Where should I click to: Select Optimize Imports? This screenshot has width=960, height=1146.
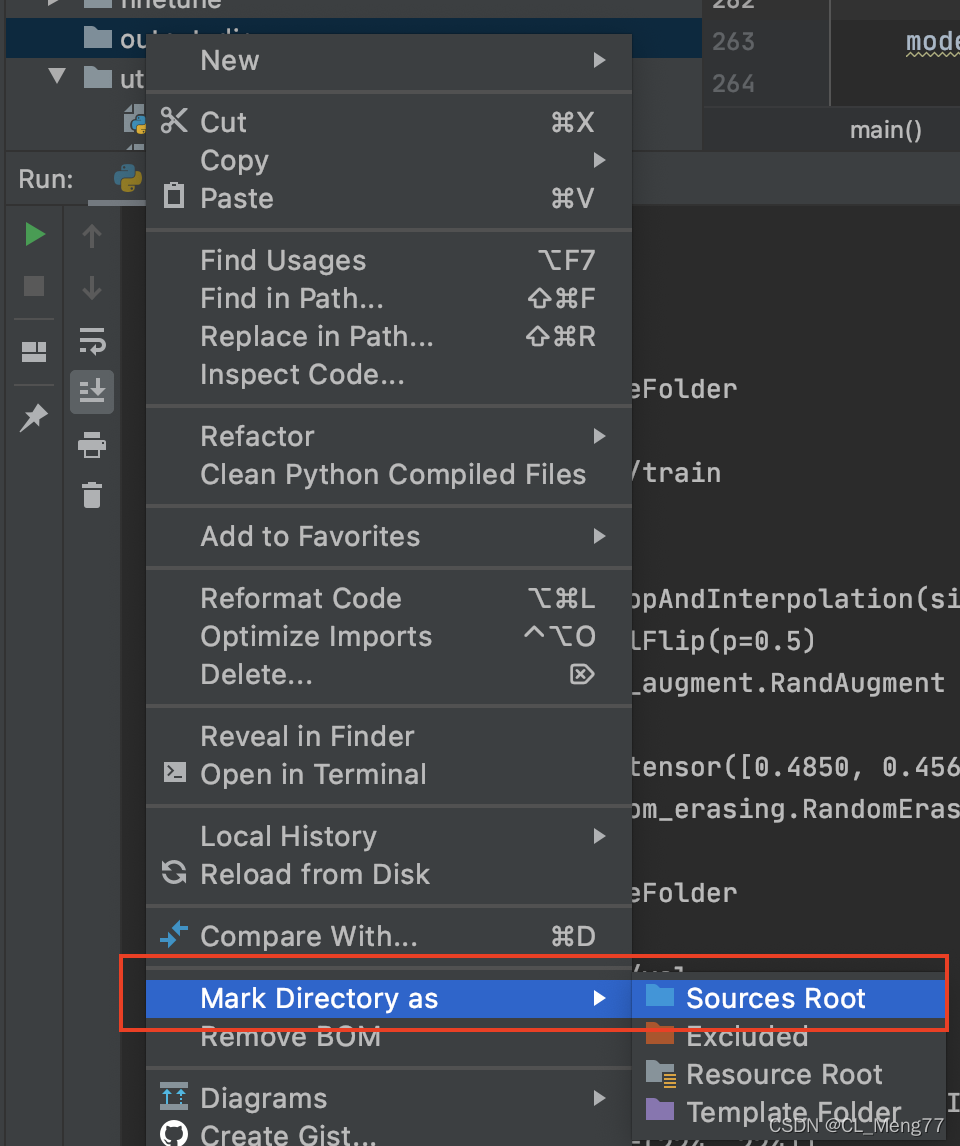coord(389,637)
